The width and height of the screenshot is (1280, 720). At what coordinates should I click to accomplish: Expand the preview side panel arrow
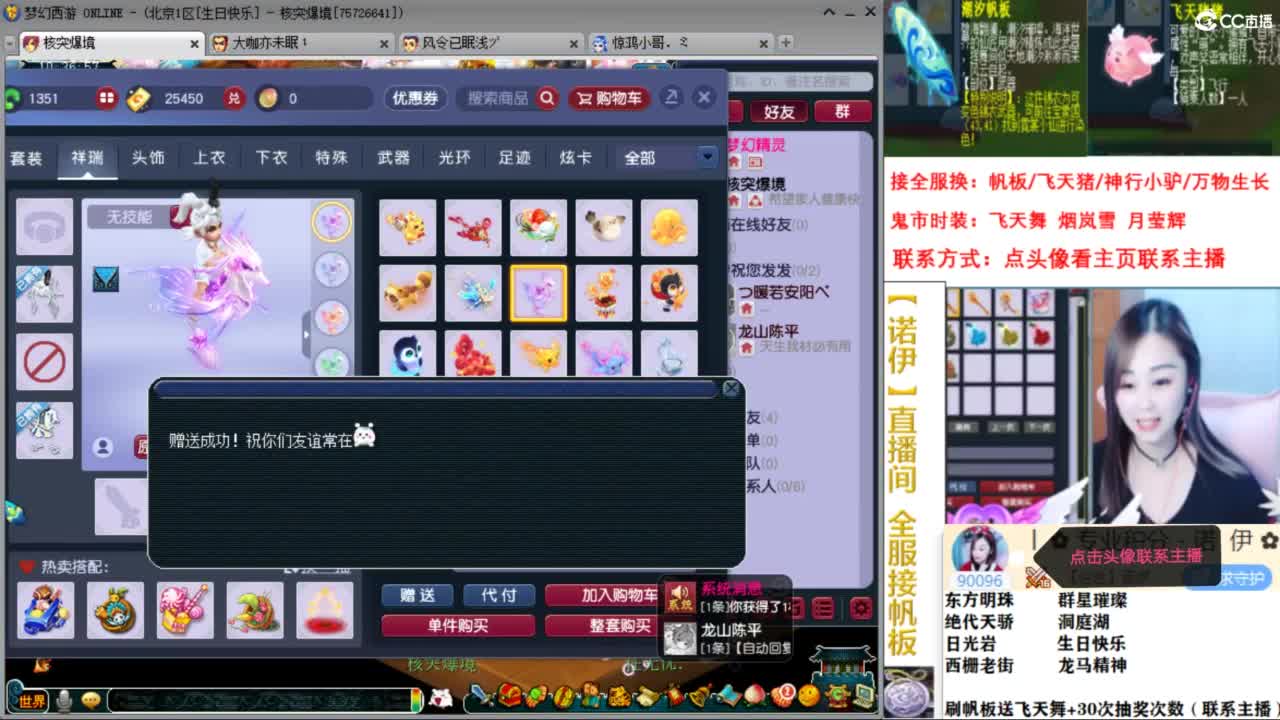pyautogui.click(x=306, y=337)
